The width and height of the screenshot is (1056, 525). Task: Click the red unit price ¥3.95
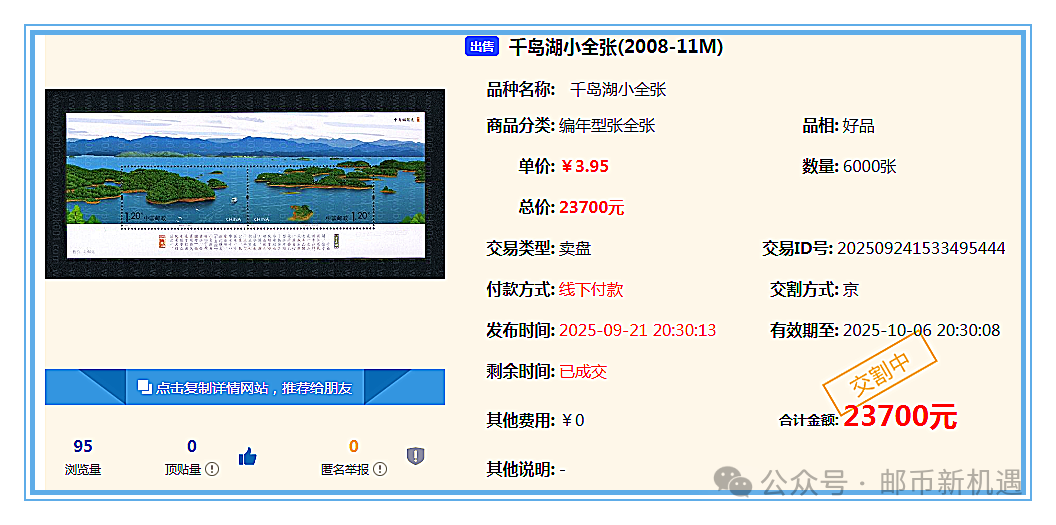pos(584,166)
